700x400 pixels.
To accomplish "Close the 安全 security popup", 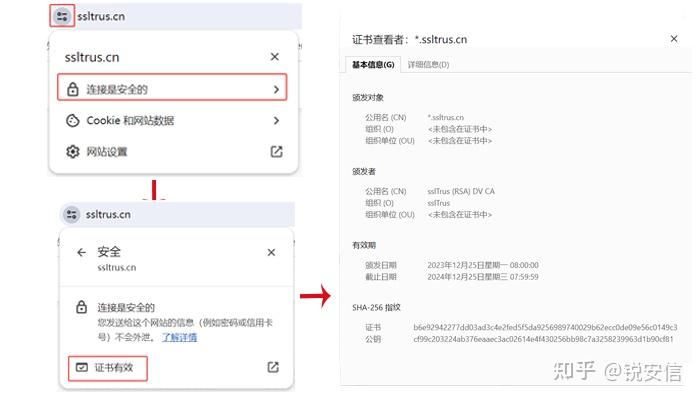I will click(271, 252).
